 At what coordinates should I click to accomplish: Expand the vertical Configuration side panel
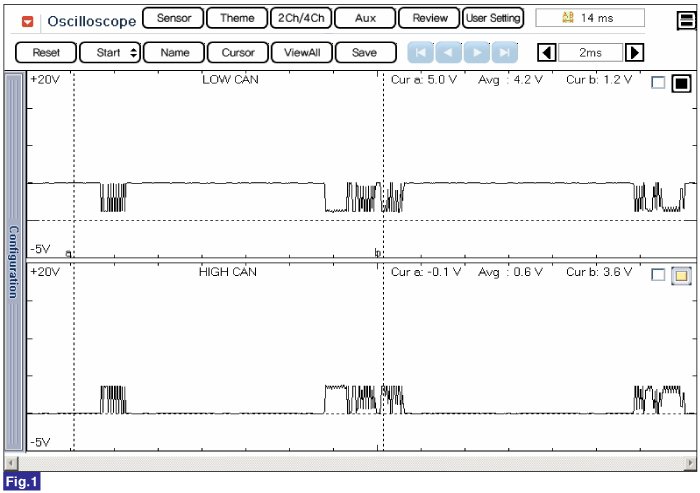coord(13,262)
